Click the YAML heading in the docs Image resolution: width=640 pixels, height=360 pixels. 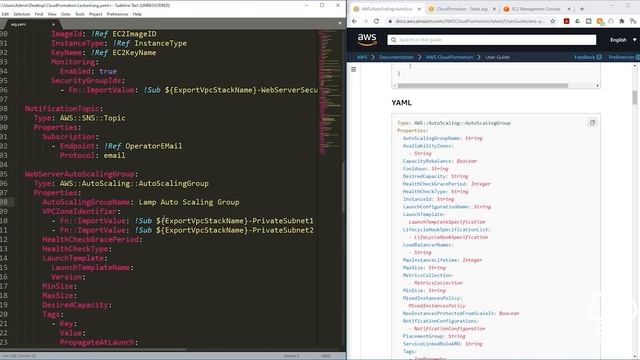pyautogui.click(x=402, y=103)
